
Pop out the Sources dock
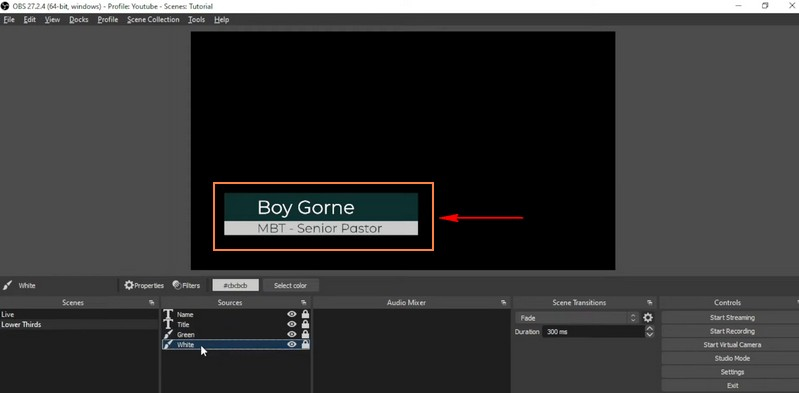tap(303, 303)
